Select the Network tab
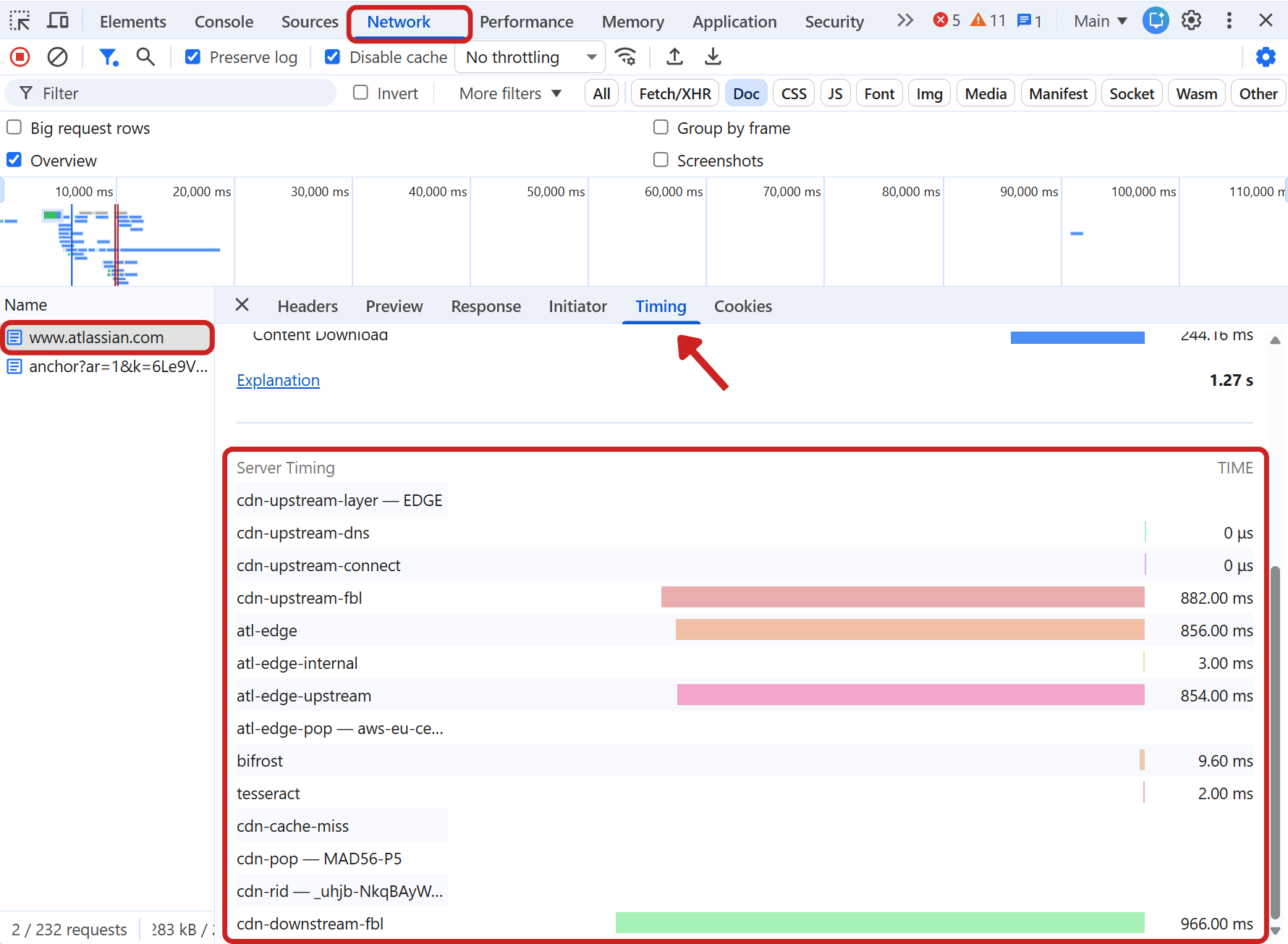The image size is (1288, 944). pyautogui.click(x=399, y=22)
